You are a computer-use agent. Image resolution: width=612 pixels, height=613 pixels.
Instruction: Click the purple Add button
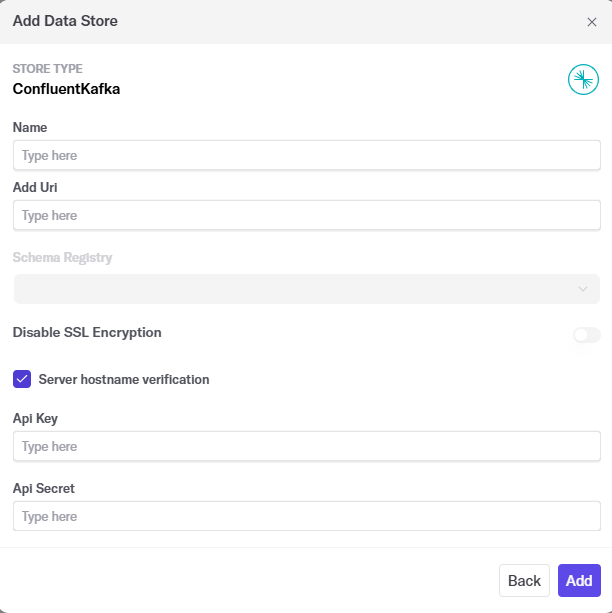tap(579, 580)
